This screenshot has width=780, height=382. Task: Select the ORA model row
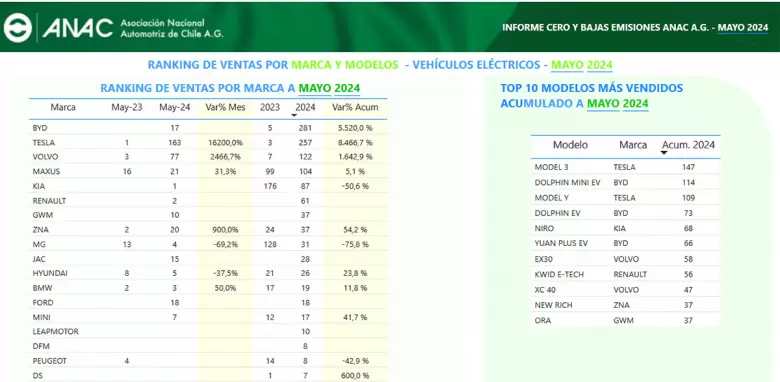(625, 320)
